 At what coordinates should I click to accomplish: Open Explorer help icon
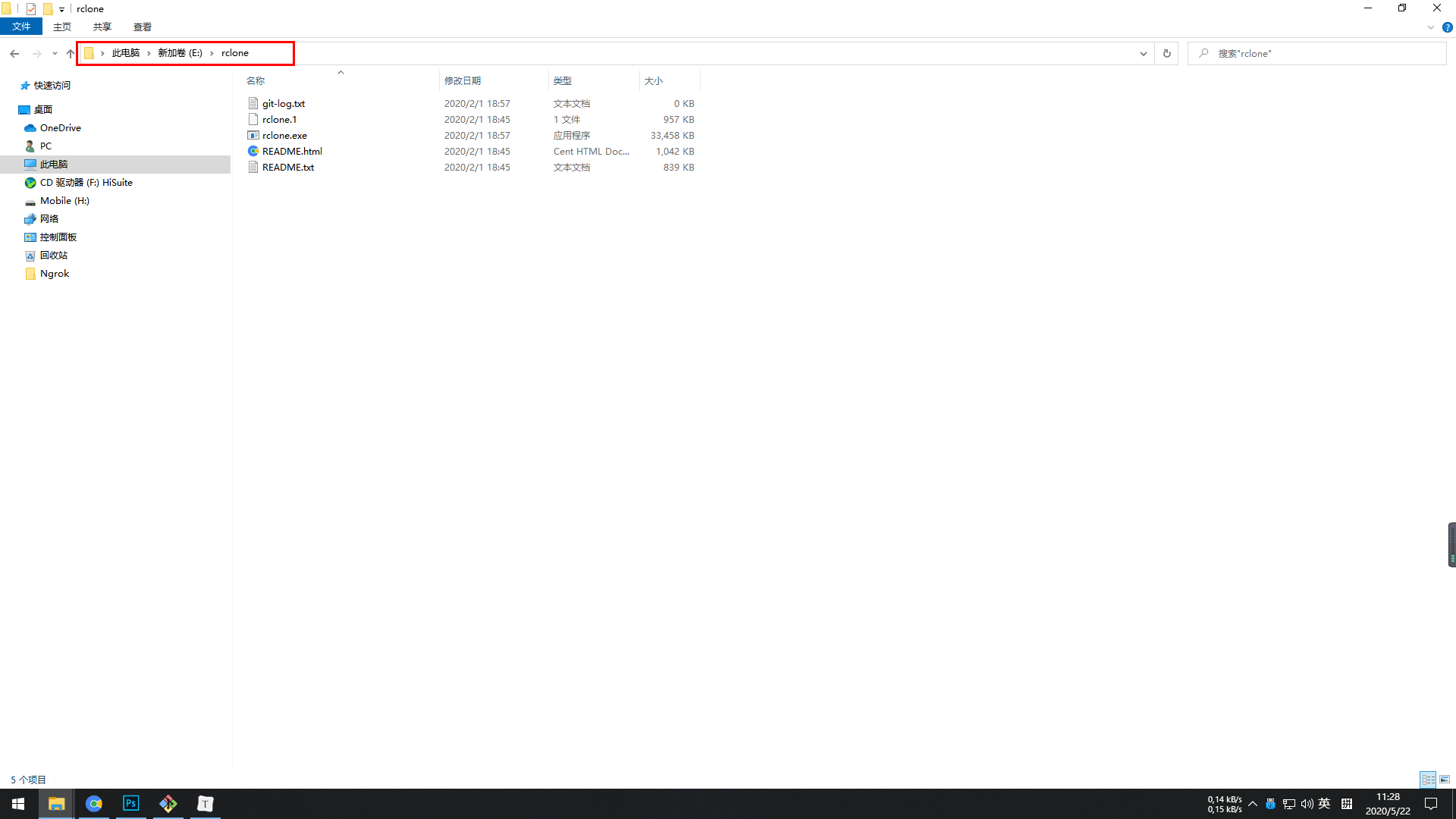pos(1447,27)
